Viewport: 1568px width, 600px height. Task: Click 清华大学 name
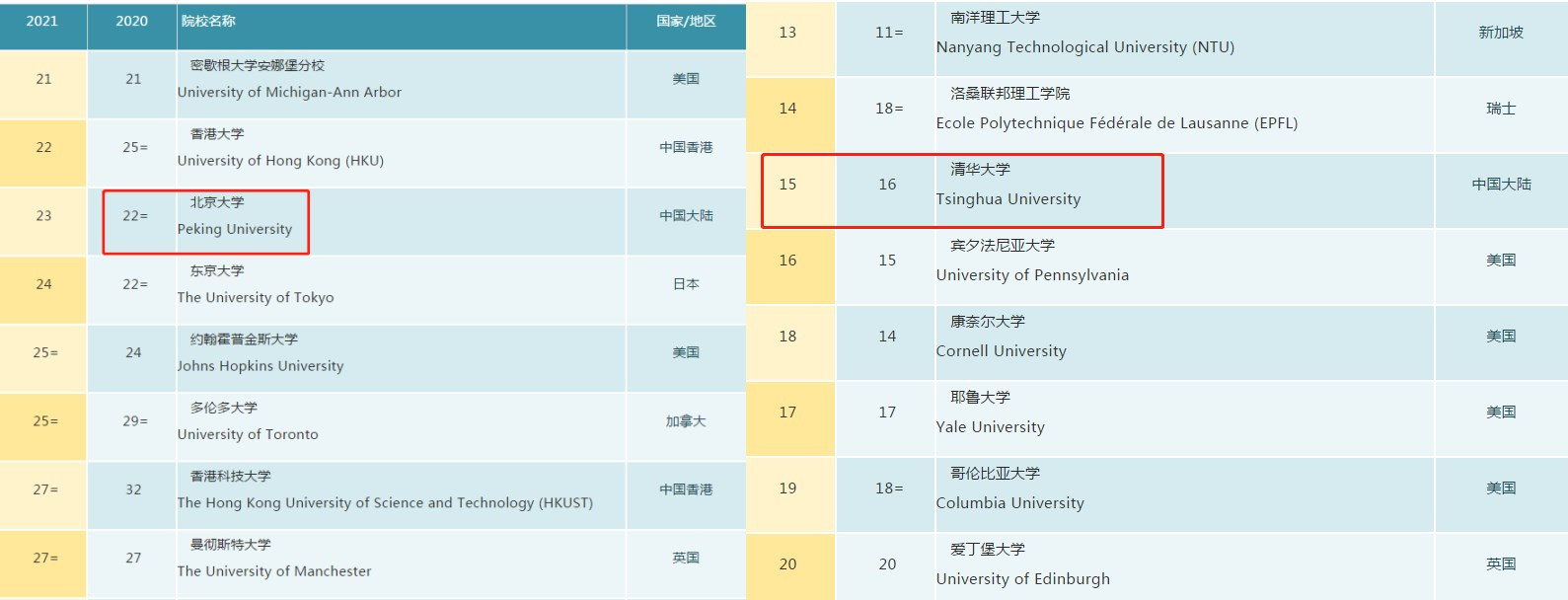(x=980, y=170)
